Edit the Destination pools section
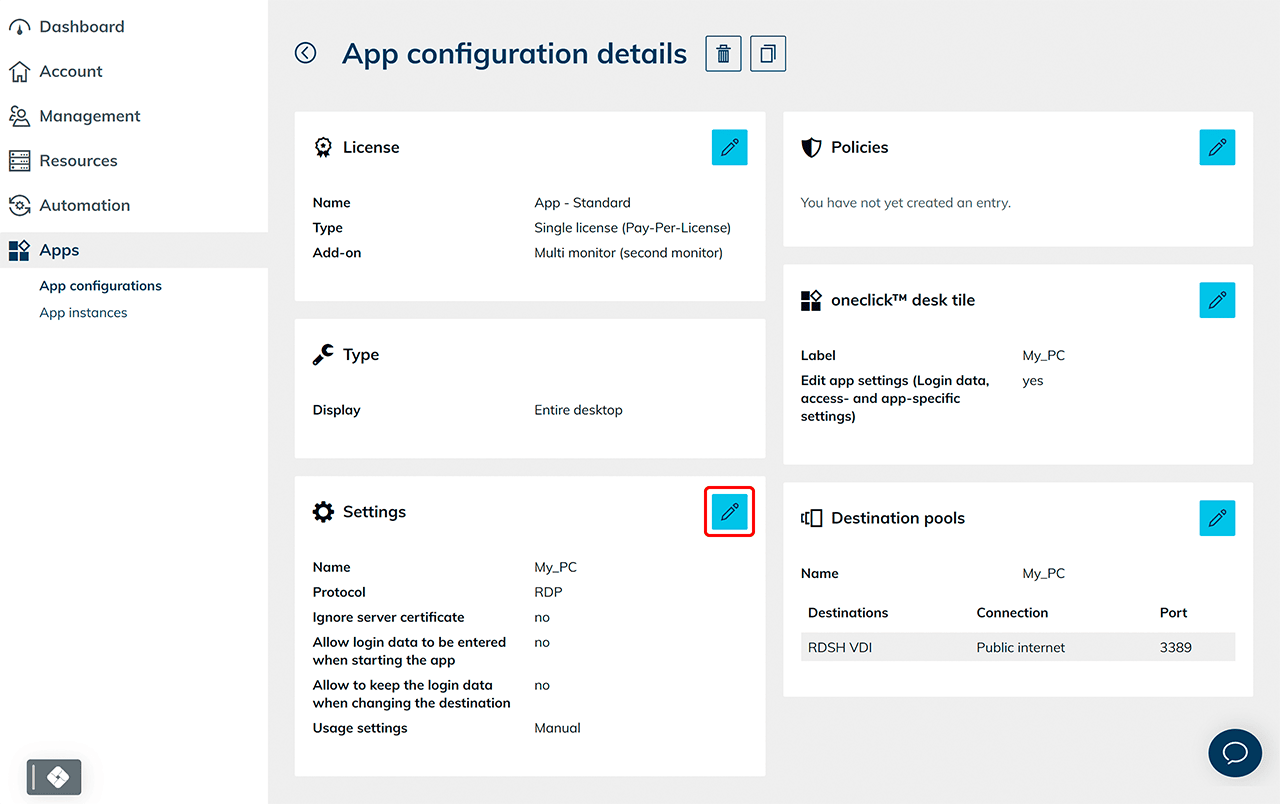 [1217, 518]
